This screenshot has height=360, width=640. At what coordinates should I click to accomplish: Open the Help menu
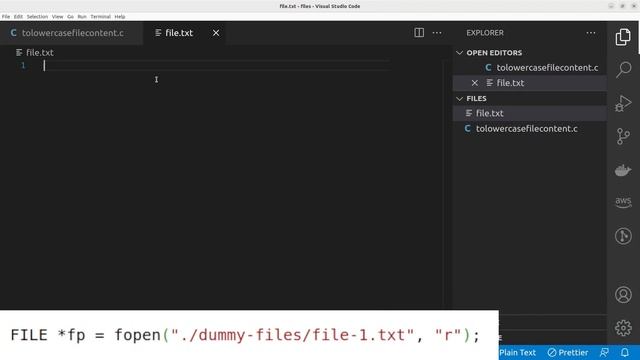pos(120,17)
